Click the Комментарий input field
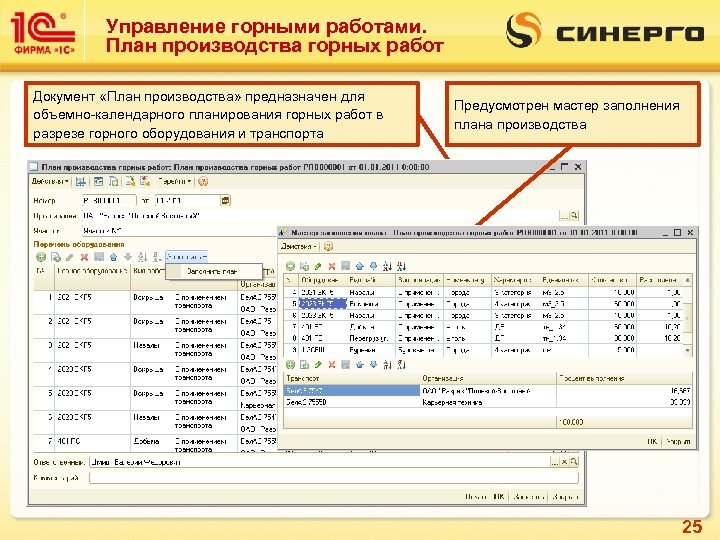720x540 pixels. 334,478
